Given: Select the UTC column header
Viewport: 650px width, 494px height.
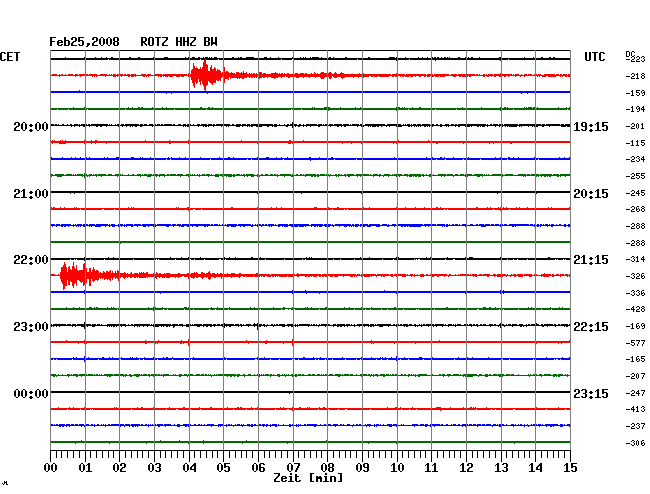Looking at the screenshot, I should tap(594, 57).
